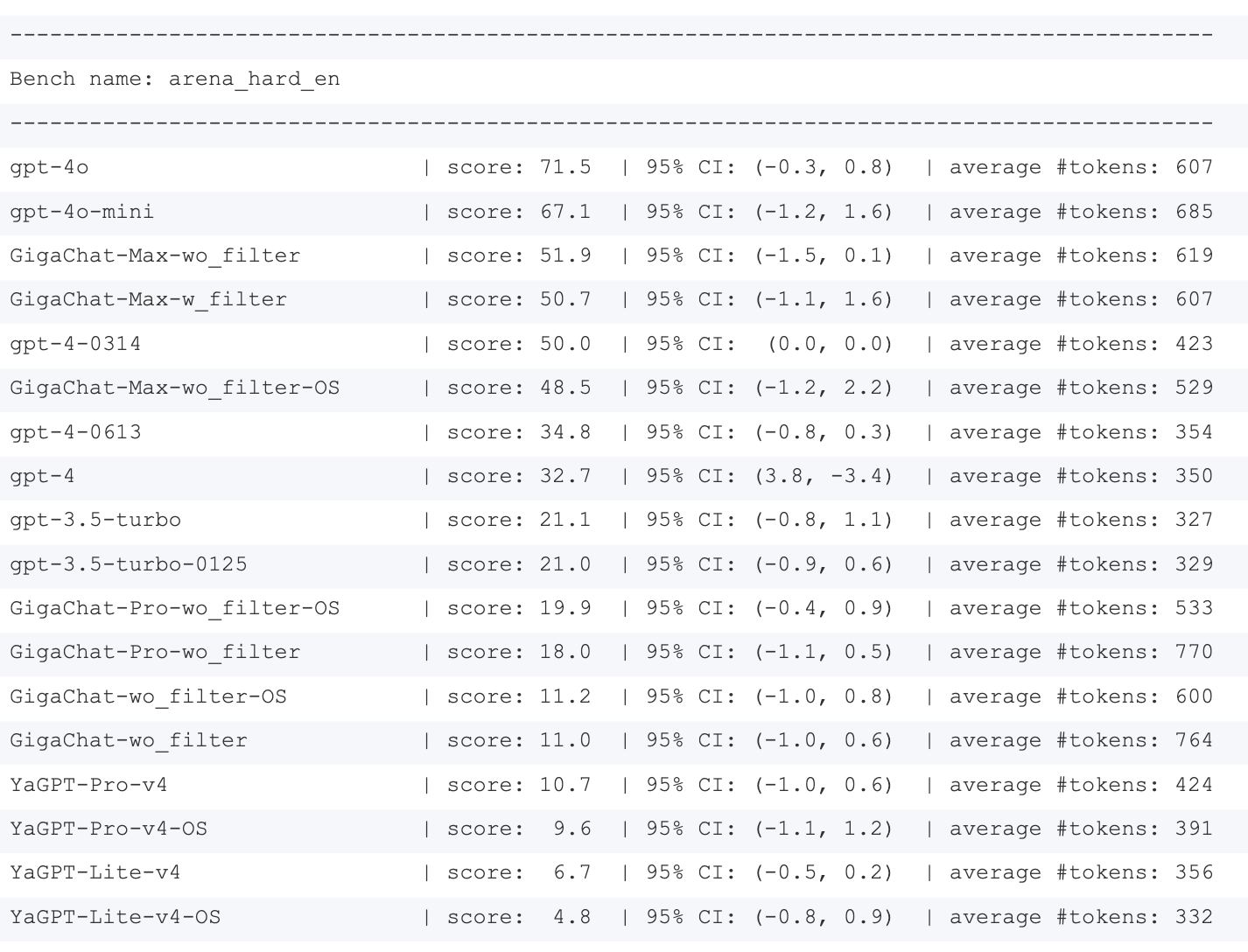Click the 'Bench name: arena_hard_en' header text
1248x952 pixels.
pos(175,80)
